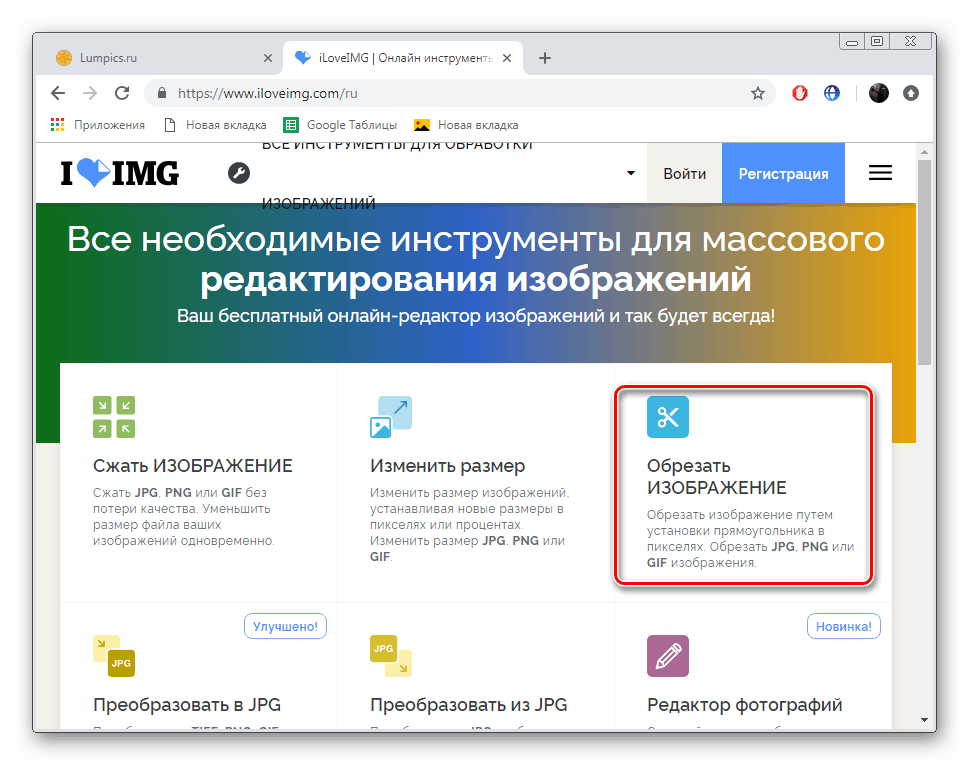Expand the all tools dropdown arrow
Viewport: 969px width, 765px height.
(x=630, y=173)
